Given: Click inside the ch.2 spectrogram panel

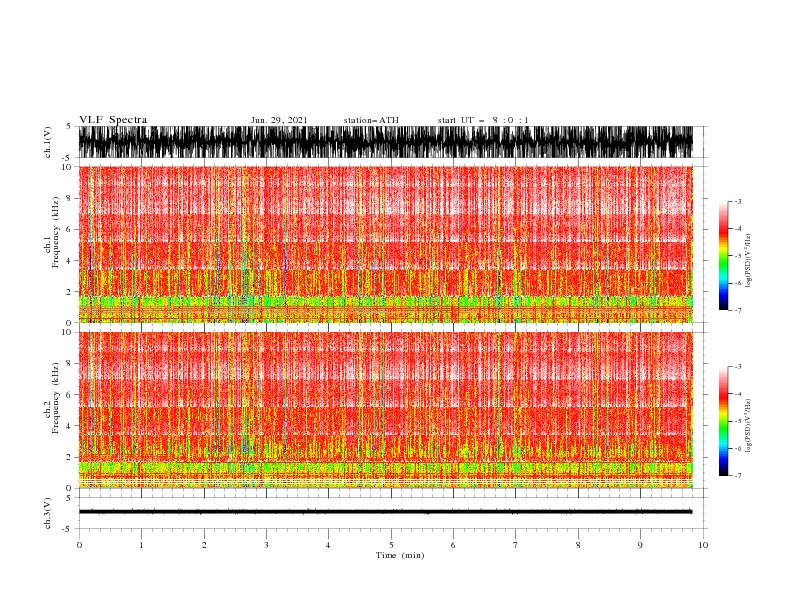Looking at the screenshot, I should (385, 410).
